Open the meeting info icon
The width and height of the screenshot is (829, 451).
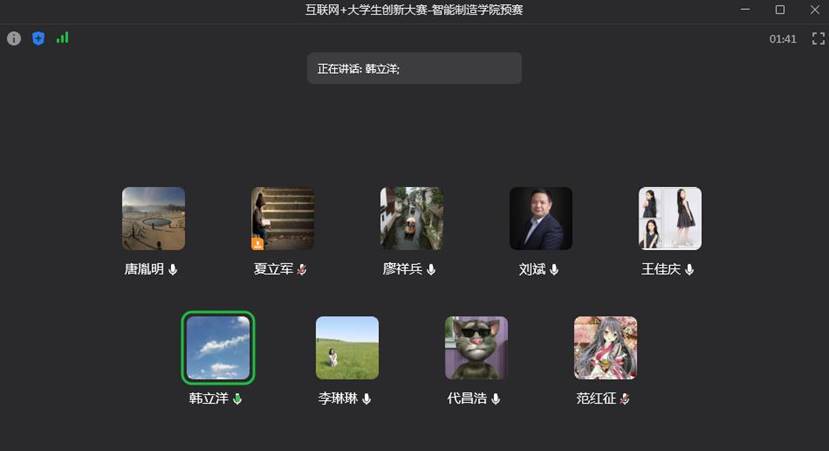tap(14, 38)
